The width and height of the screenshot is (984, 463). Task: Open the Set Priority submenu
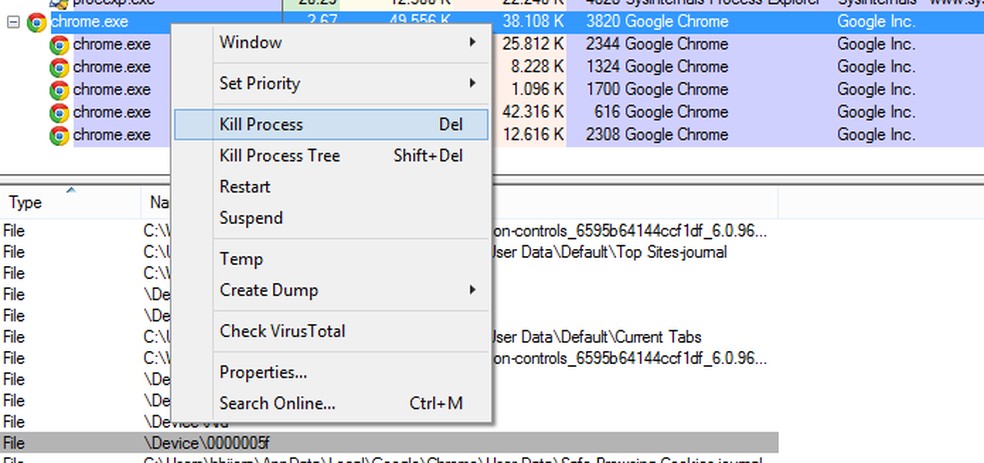331,83
